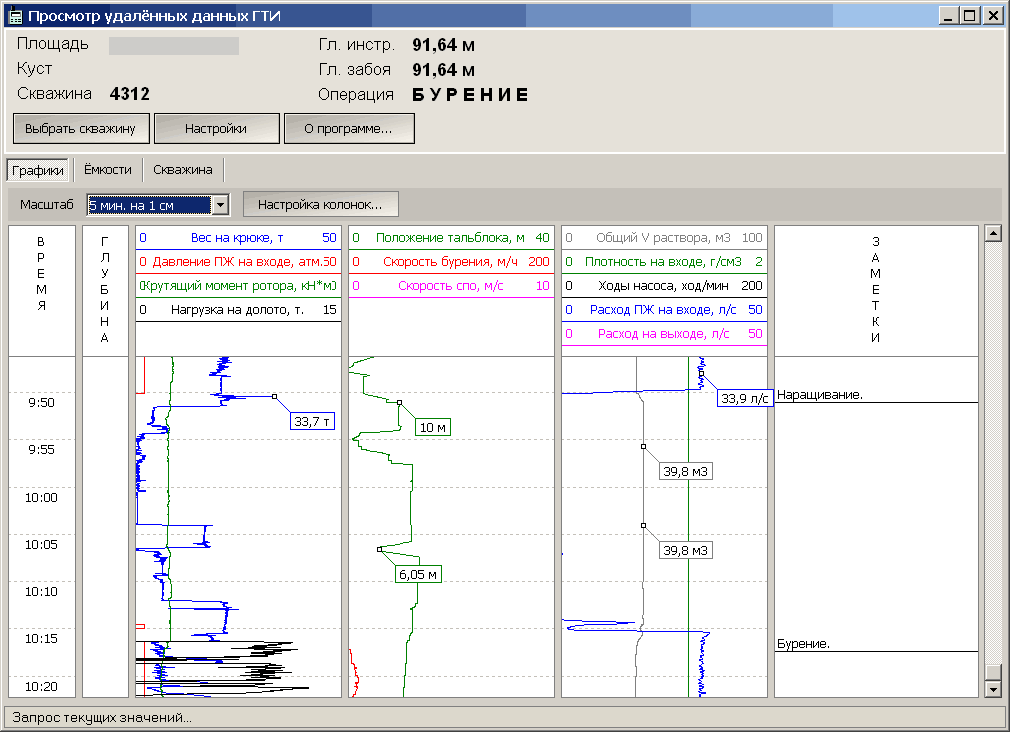Open the Выбрать скважину dialog

pyautogui.click(x=81, y=128)
